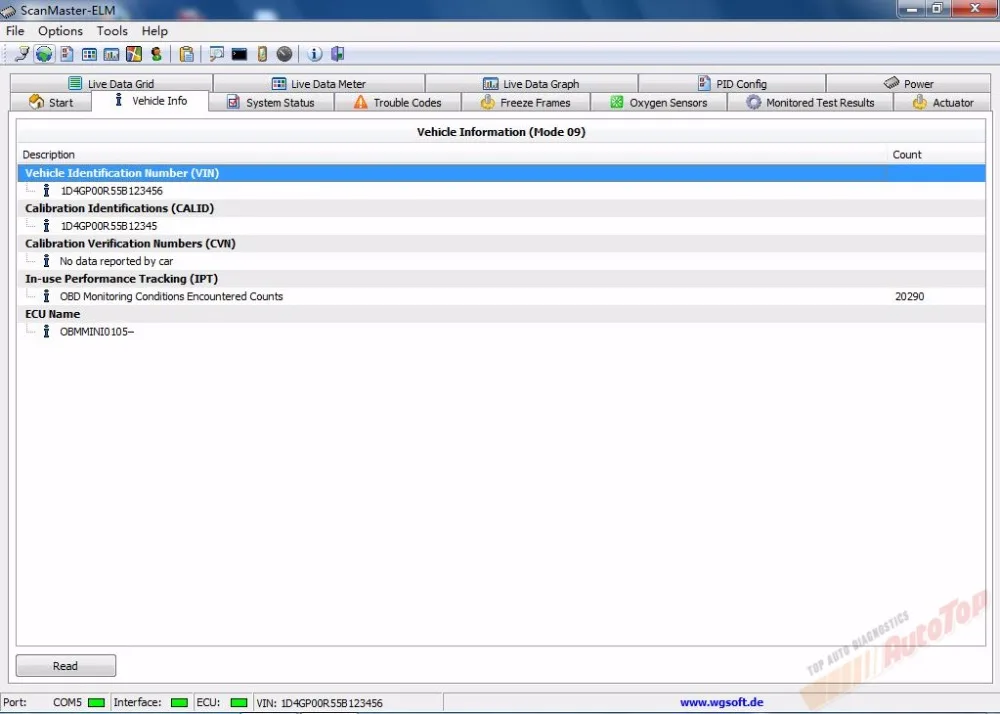Click the COM5 port green status indicator
Image resolution: width=1000 pixels, height=714 pixels.
pos(96,703)
